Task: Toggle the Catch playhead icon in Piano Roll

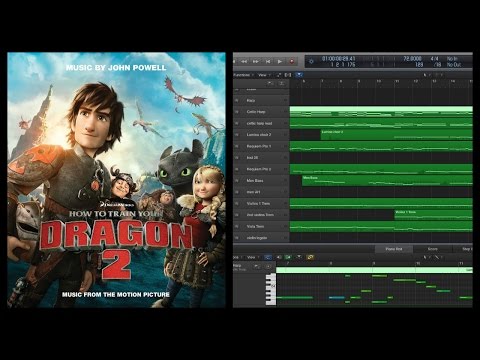Action: pos(299,257)
